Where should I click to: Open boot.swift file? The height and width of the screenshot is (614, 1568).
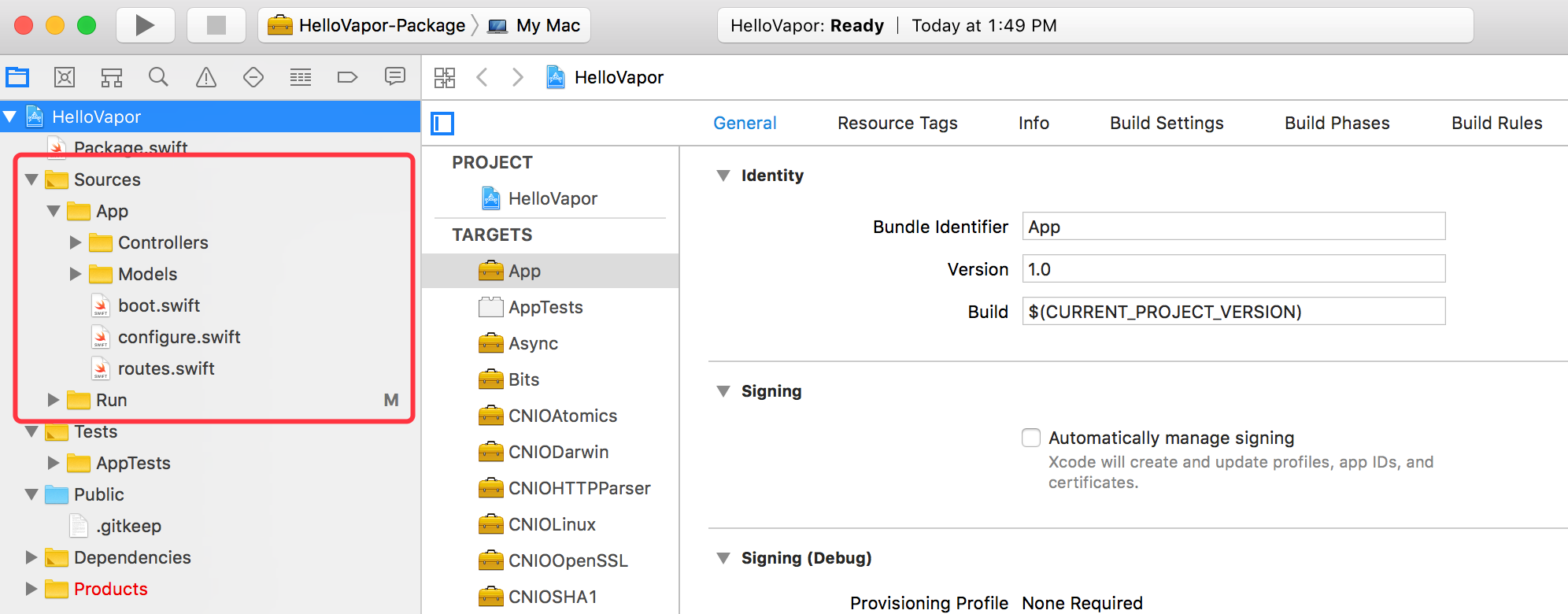[159, 305]
